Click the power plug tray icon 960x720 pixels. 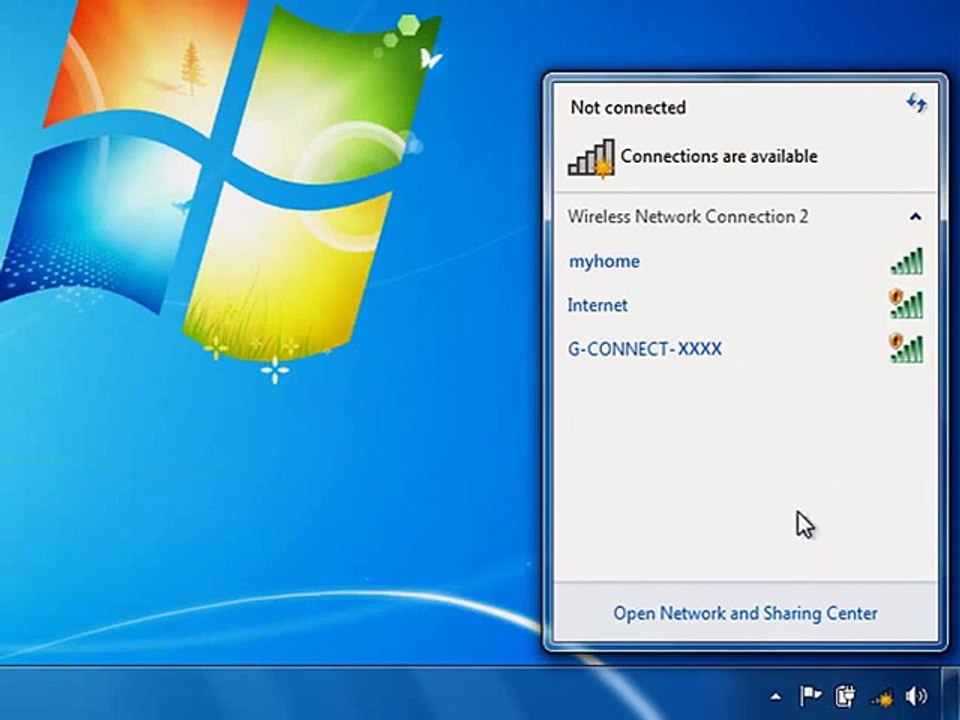846,696
